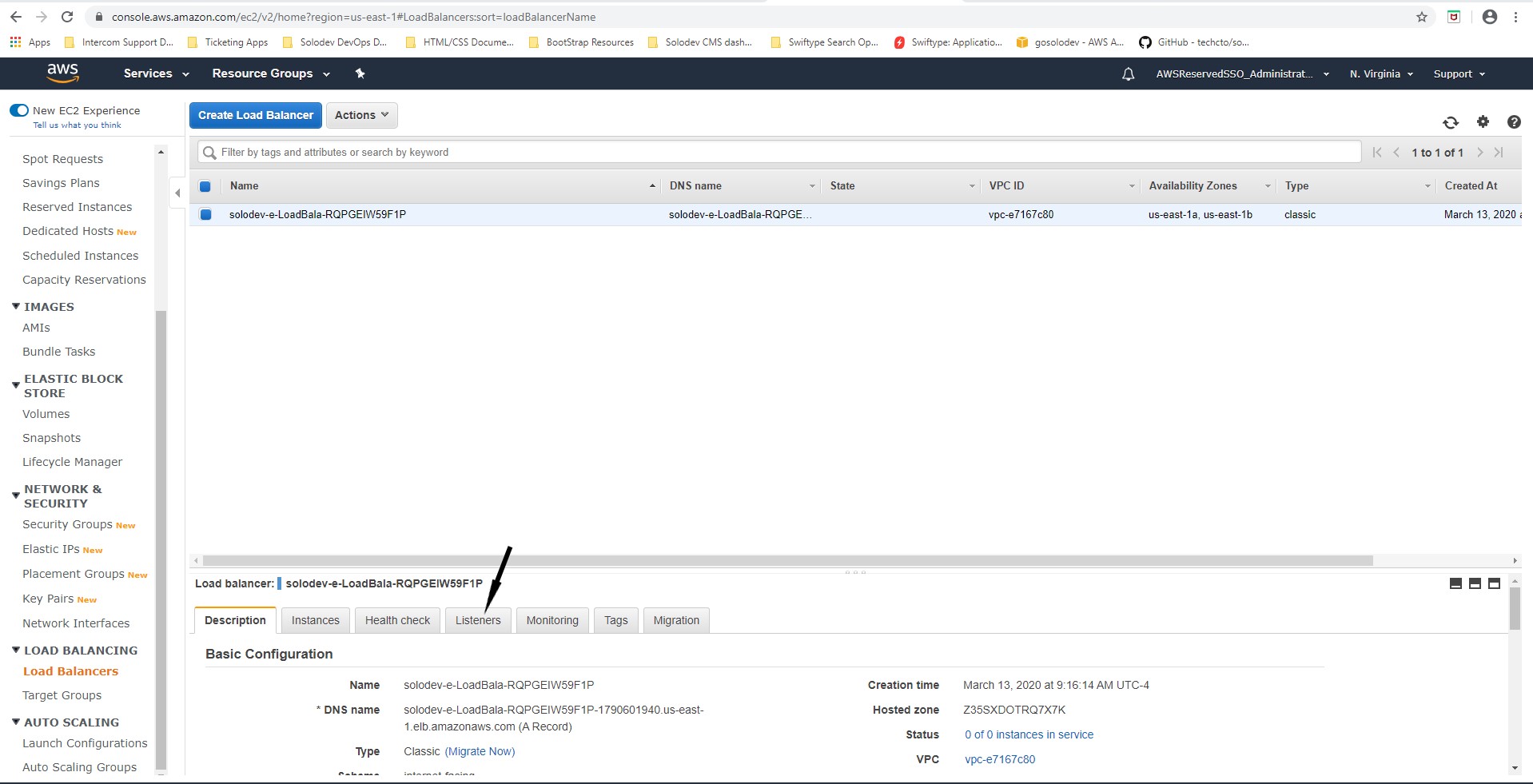
Task: Go to last page of results
Action: 1499,153
